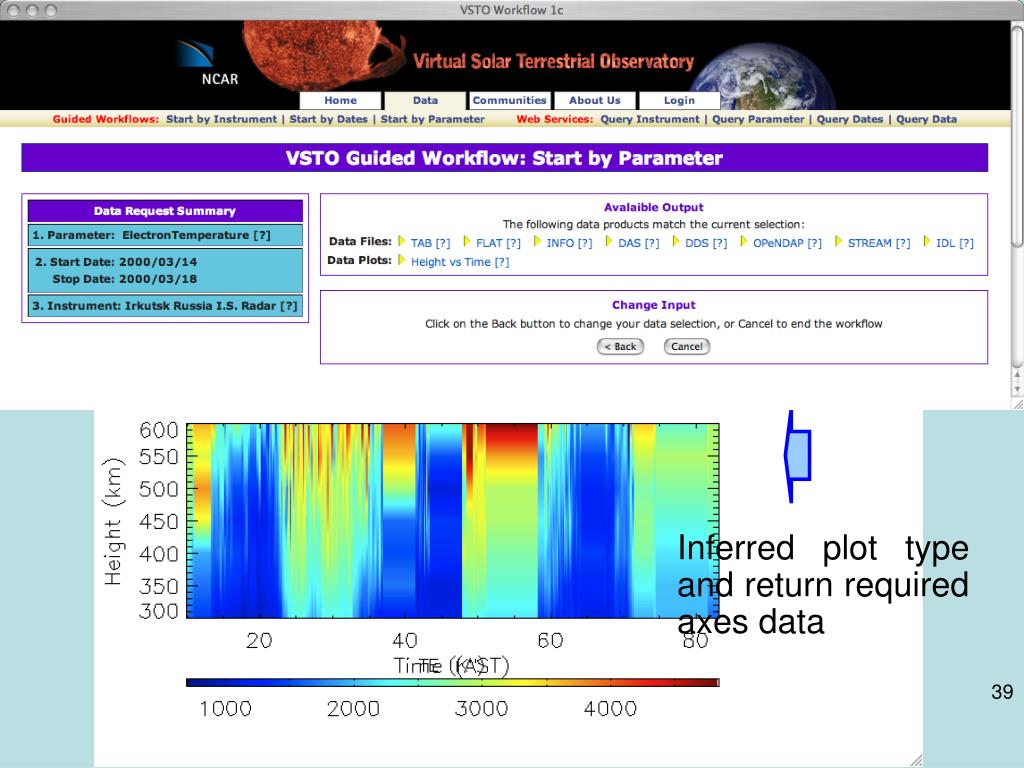Click the temperature color bar scale
Image resolution: width=1024 pixels, height=768 pixels.
[453, 682]
